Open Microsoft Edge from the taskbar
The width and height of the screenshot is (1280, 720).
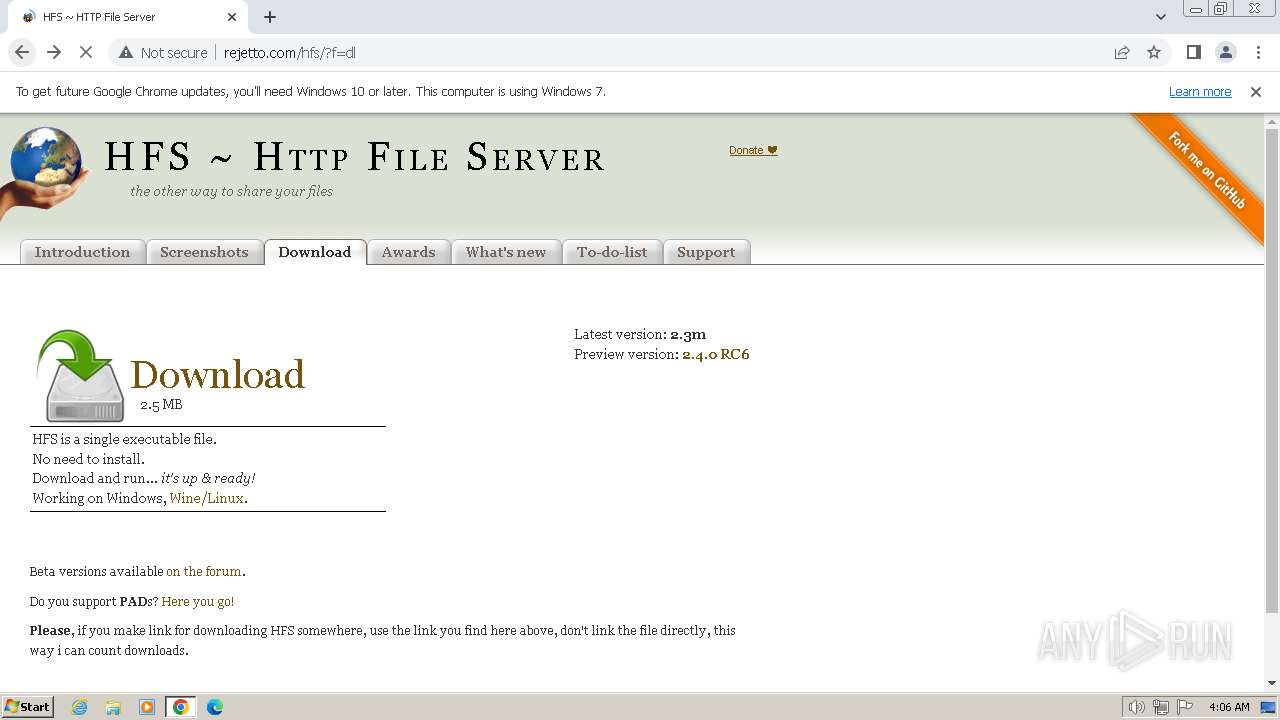215,707
